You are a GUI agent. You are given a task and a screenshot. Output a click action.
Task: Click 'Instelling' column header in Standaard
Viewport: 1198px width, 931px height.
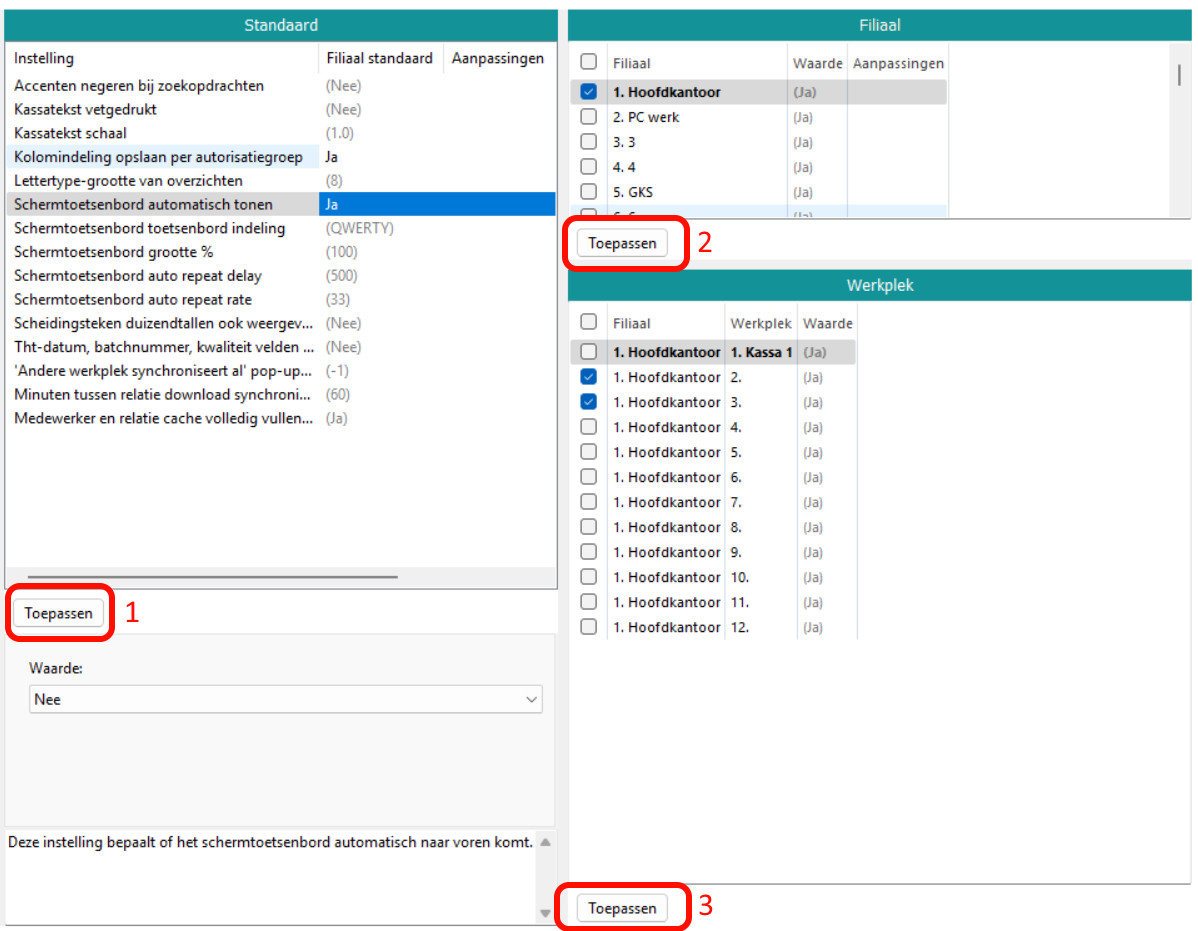[44, 59]
